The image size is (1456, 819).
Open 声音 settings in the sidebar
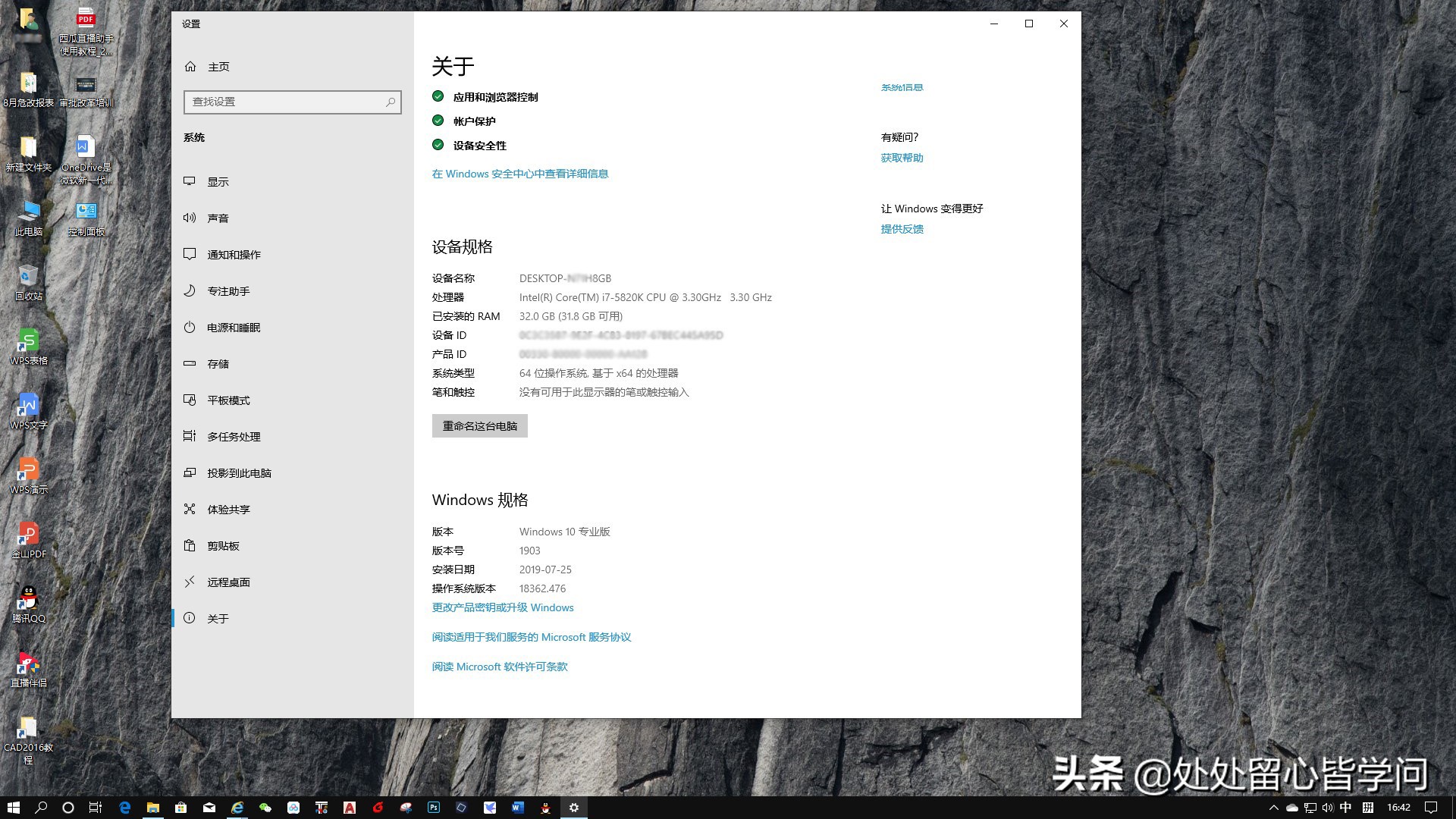point(218,218)
